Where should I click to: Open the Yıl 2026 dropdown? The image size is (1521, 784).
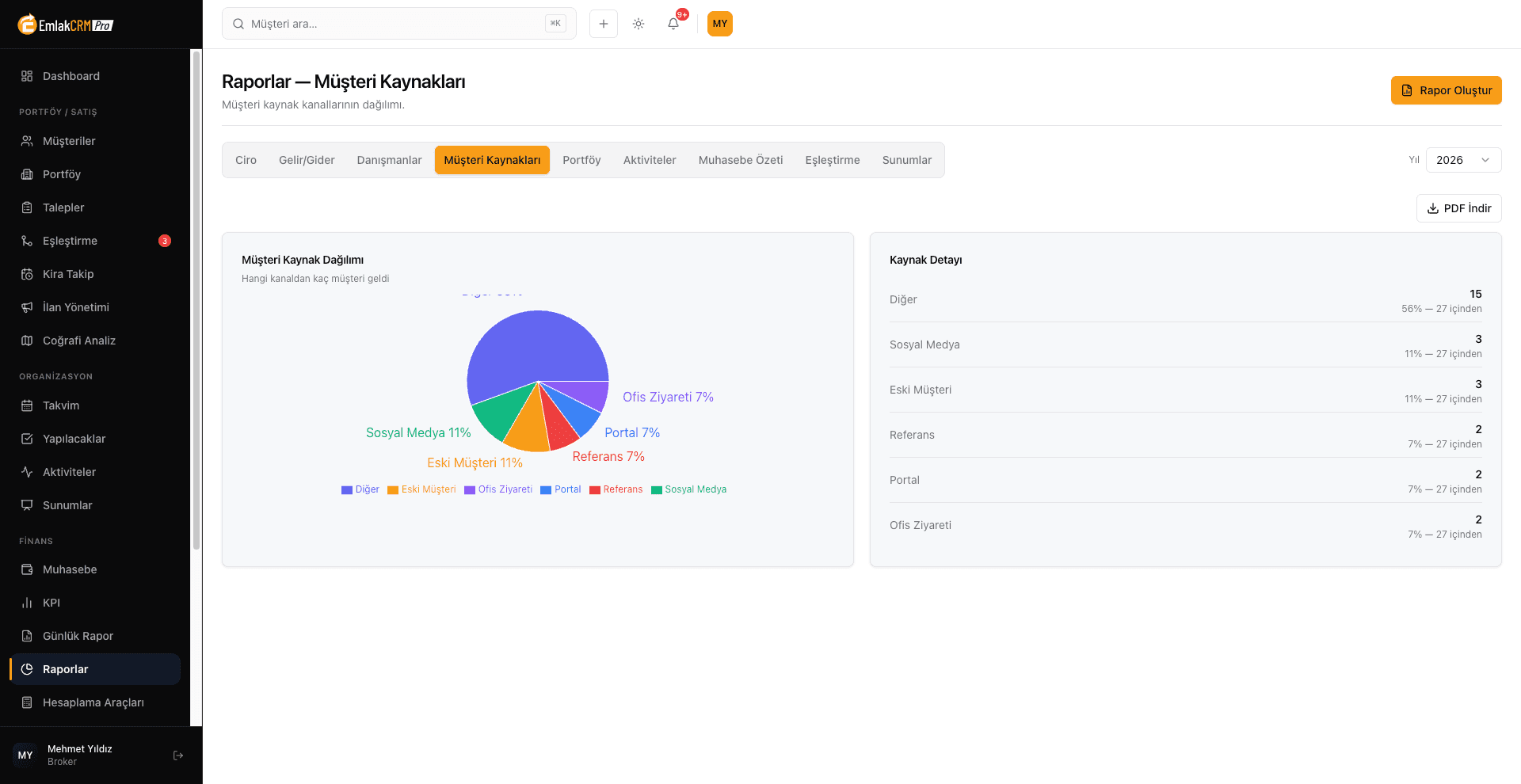1463,160
